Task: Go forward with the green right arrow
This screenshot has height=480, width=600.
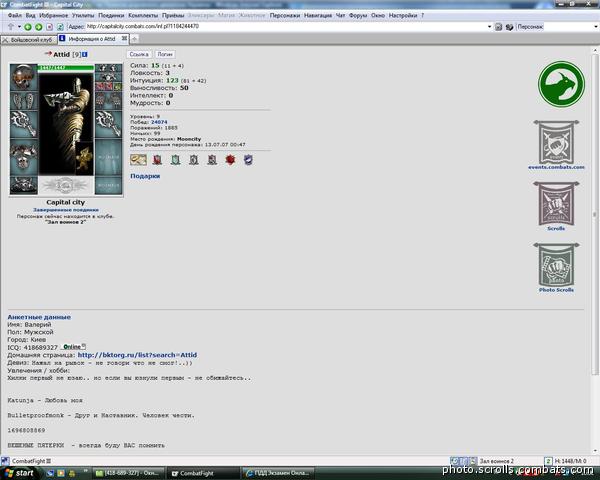Action: 39,27
